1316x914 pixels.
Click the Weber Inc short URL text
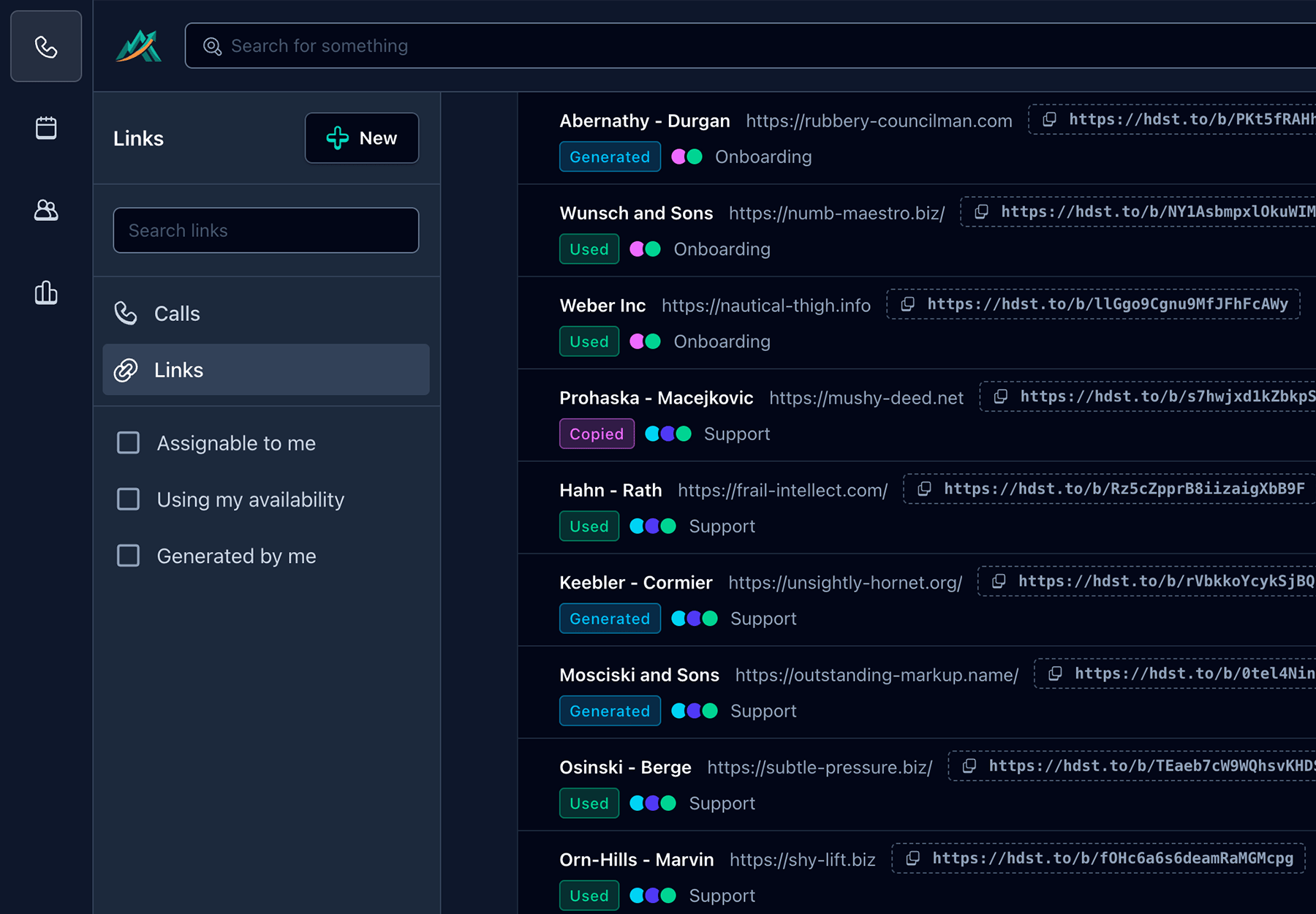point(1108,304)
